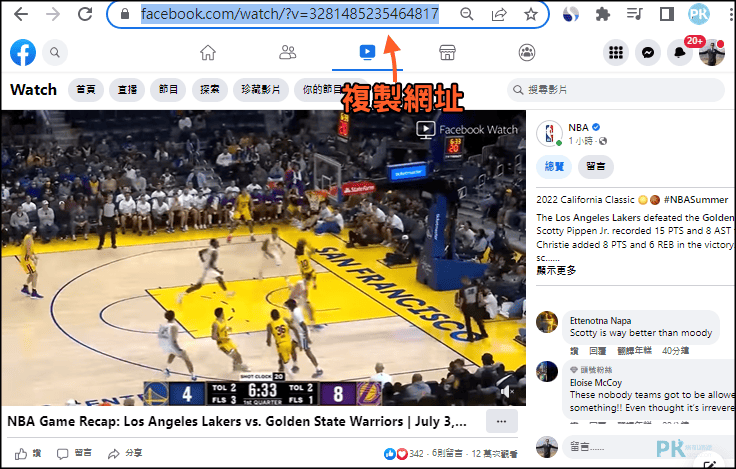Viewport: 736px width, 469px height.
Task: Open the Extensions puzzle icon
Action: click(x=603, y=14)
